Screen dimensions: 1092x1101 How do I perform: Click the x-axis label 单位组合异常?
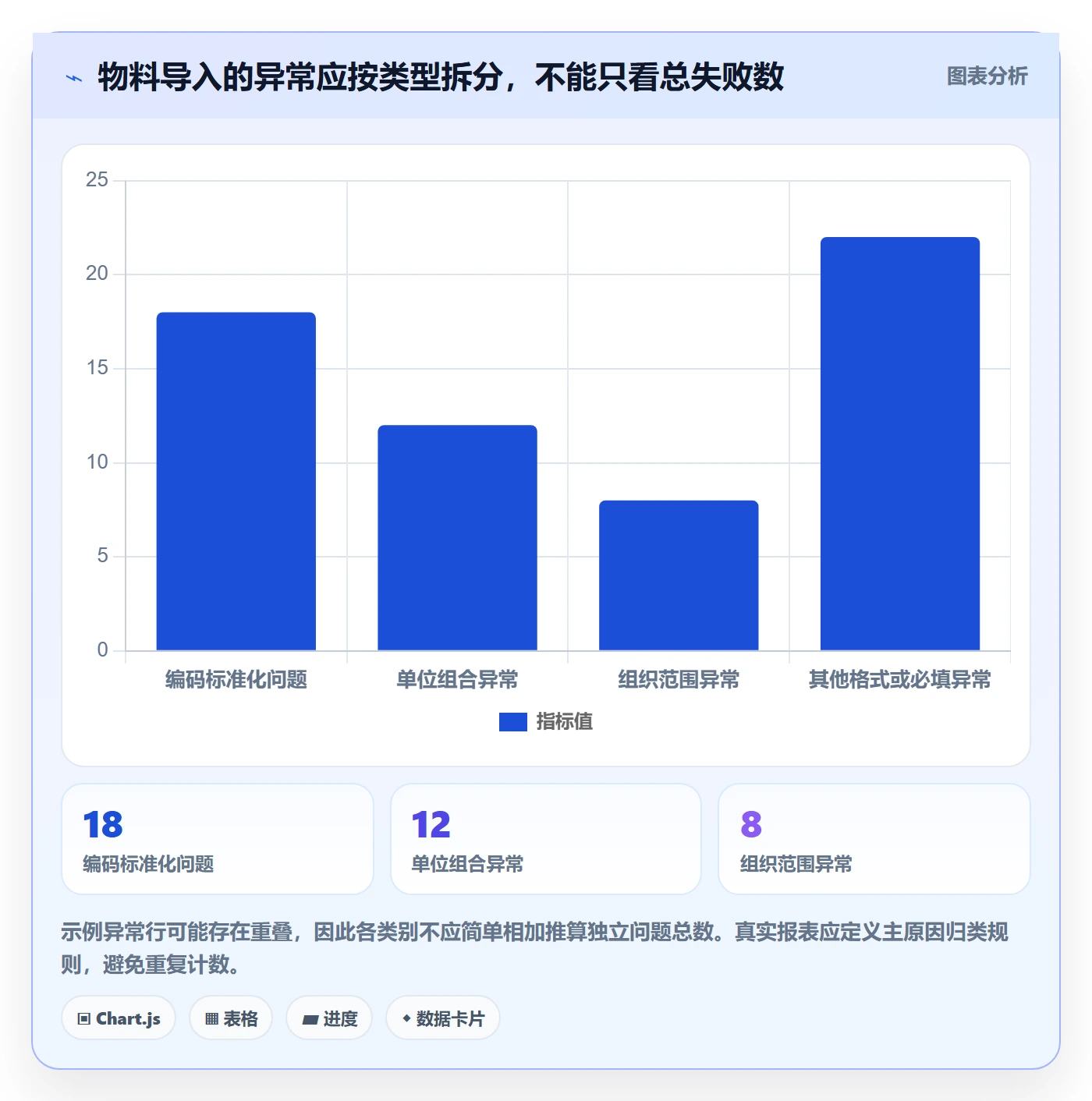pyautogui.click(x=458, y=680)
